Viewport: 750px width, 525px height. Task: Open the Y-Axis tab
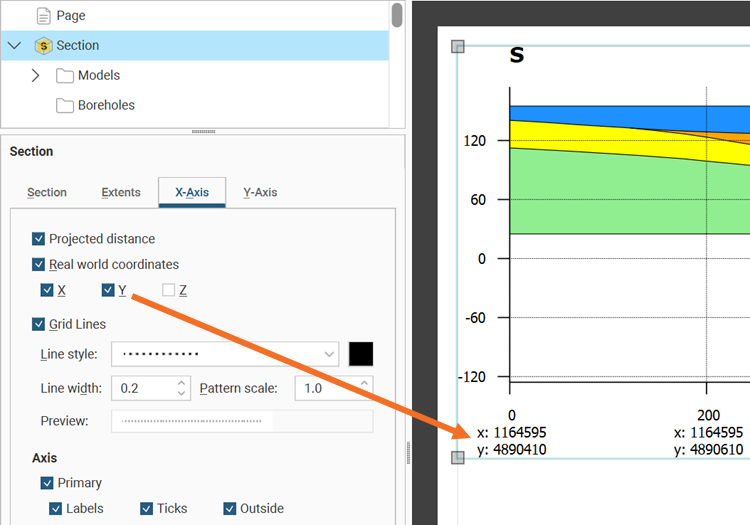[260, 192]
